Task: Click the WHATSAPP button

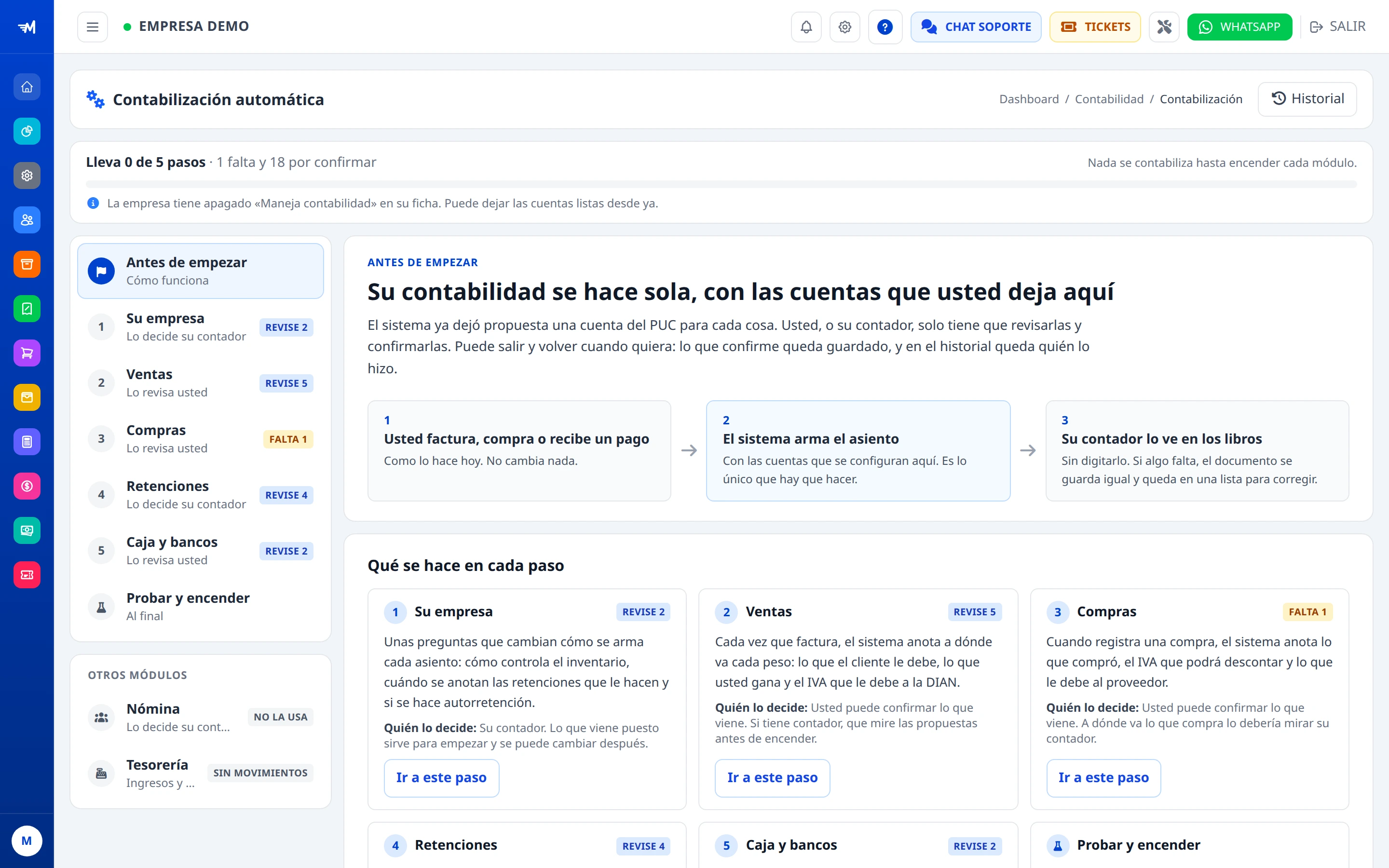Action: pos(1240,27)
